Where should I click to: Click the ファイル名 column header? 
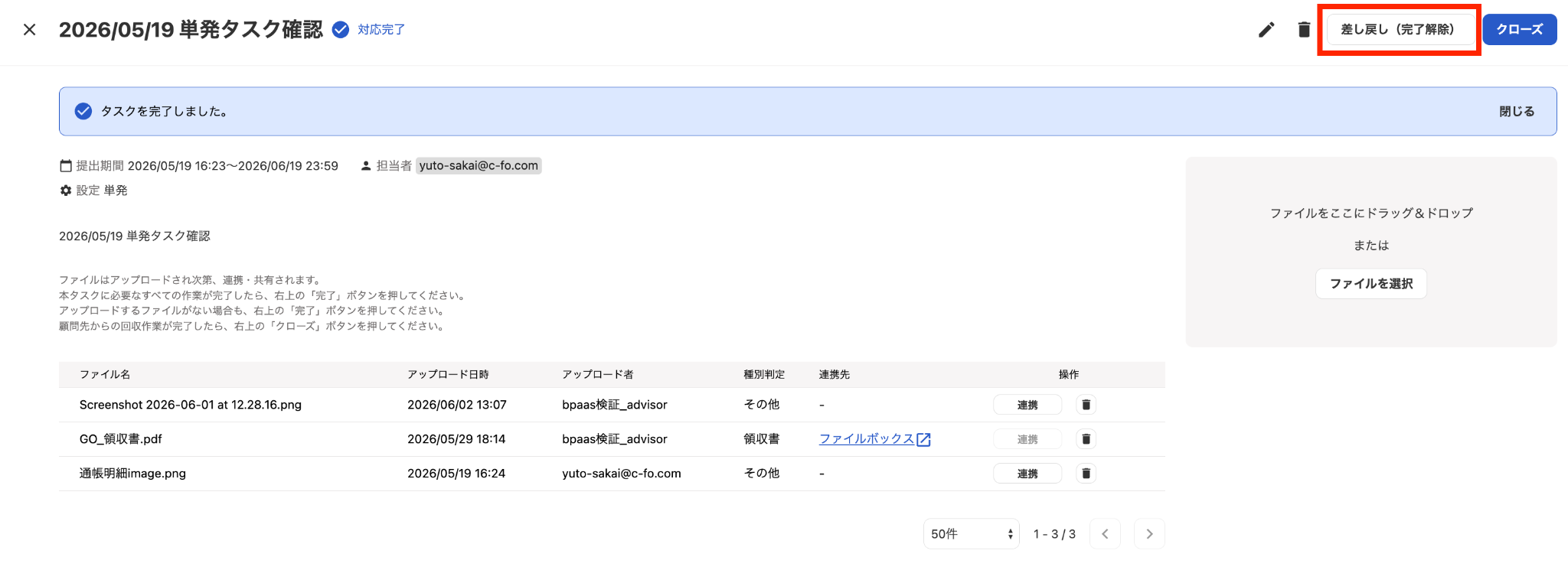(x=105, y=375)
